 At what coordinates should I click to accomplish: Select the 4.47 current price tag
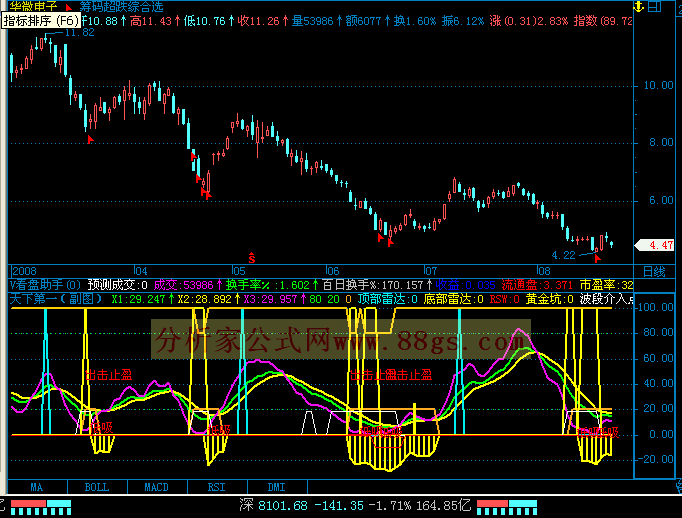pos(655,245)
